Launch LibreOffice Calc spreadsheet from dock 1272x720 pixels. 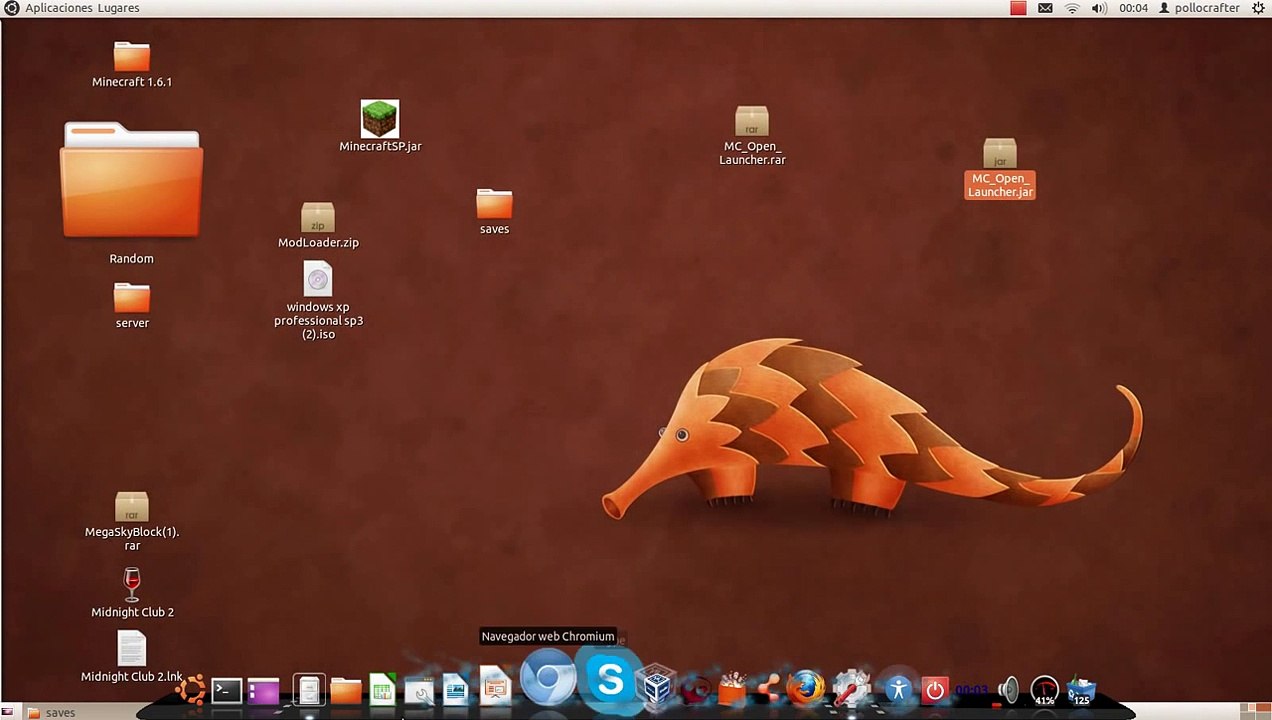point(383,690)
